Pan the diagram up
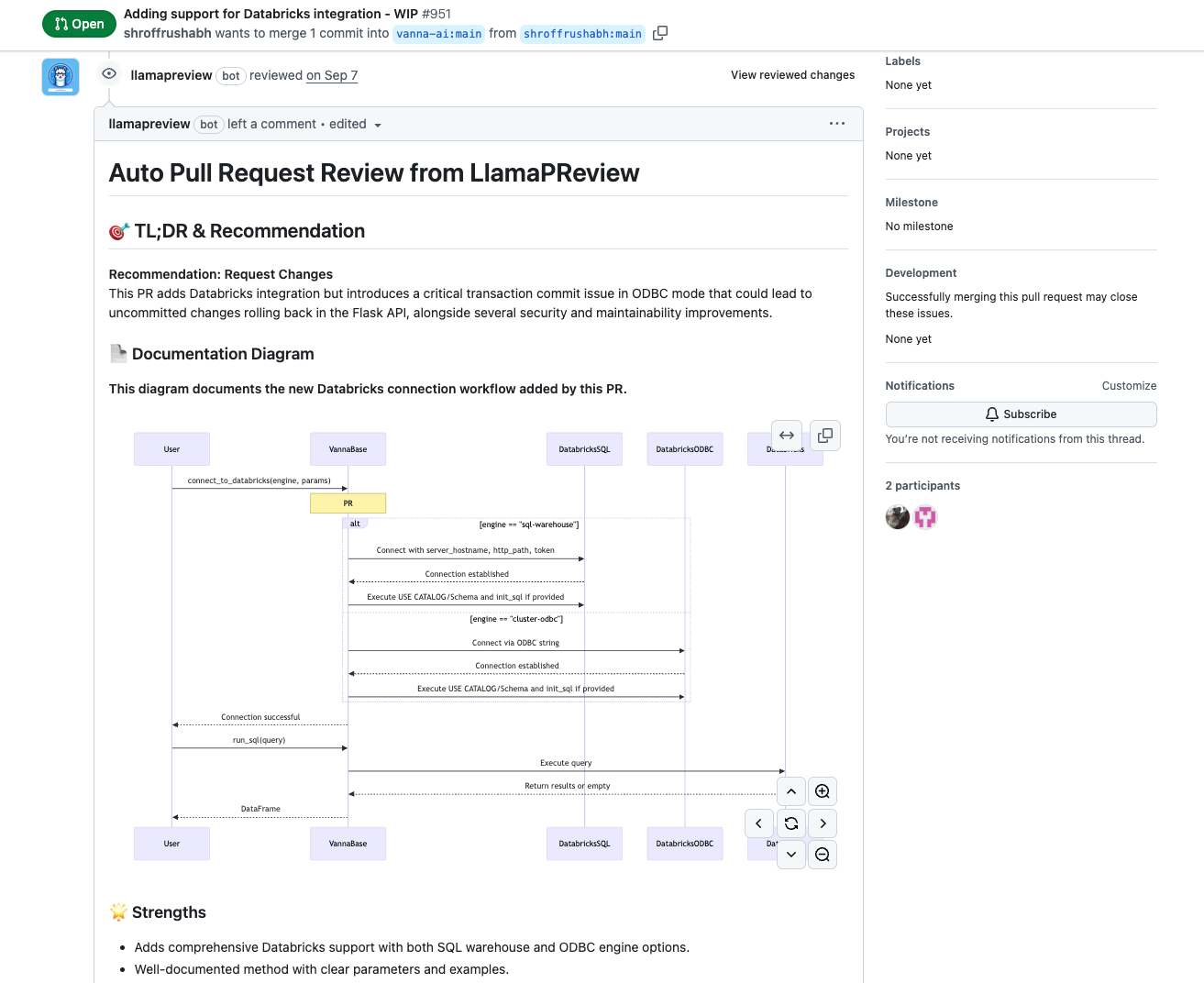Screen dimensions: 1204x983 click(791, 791)
